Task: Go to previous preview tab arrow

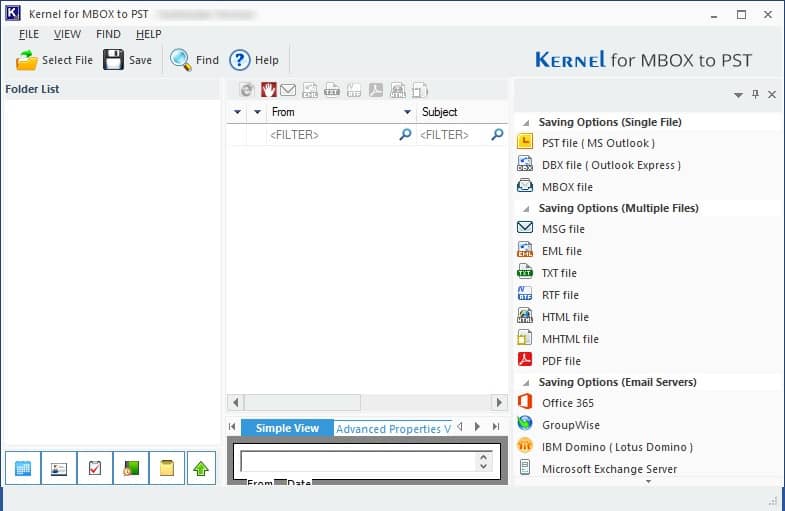Action: (x=460, y=426)
